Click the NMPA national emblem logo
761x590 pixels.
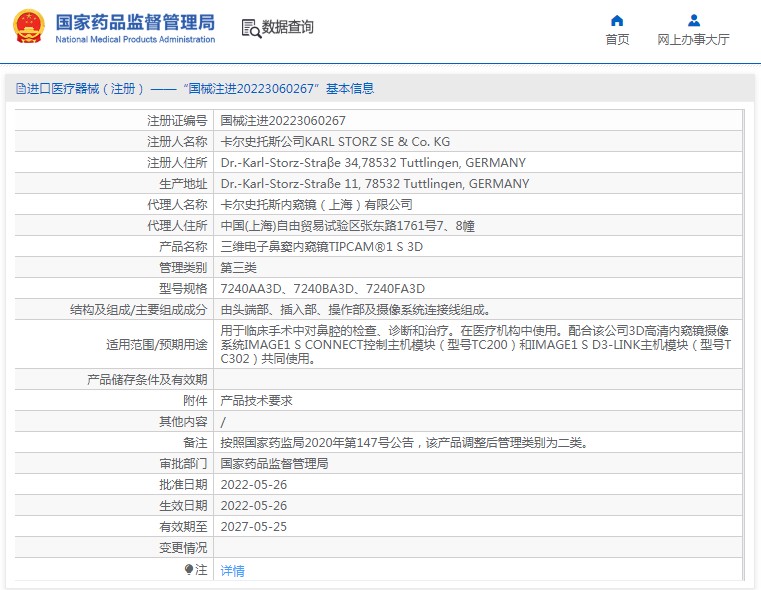click(27, 27)
